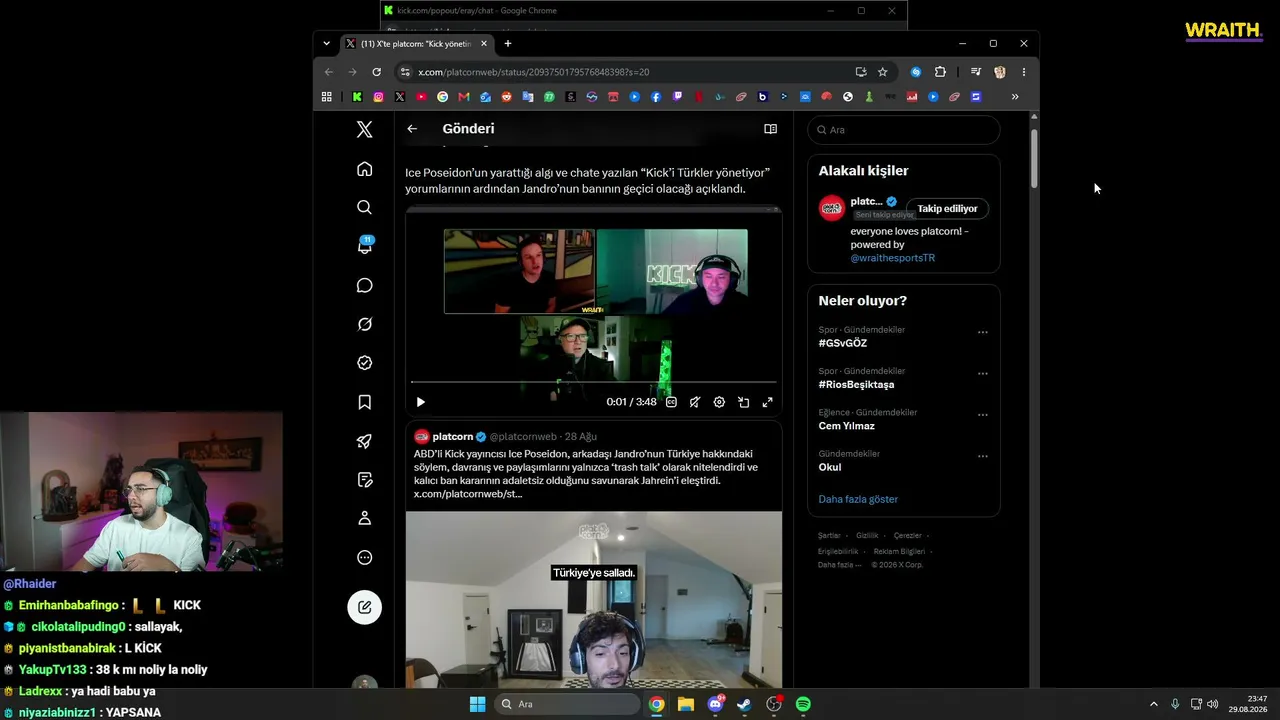Open the x.com/platcornweb/st… link
The height and width of the screenshot is (720, 1280).
coord(468,494)
